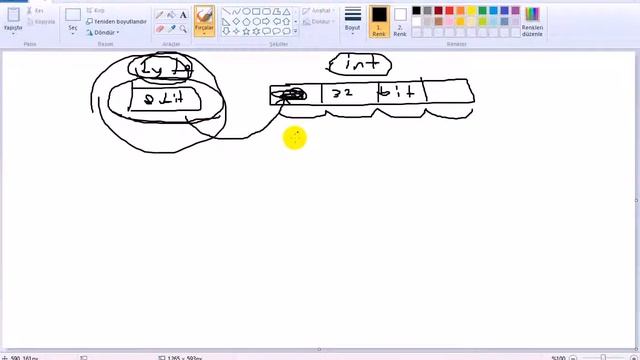Choose the Oval callout shape
This screenshot has height=360, width=640.
point(276,31)
